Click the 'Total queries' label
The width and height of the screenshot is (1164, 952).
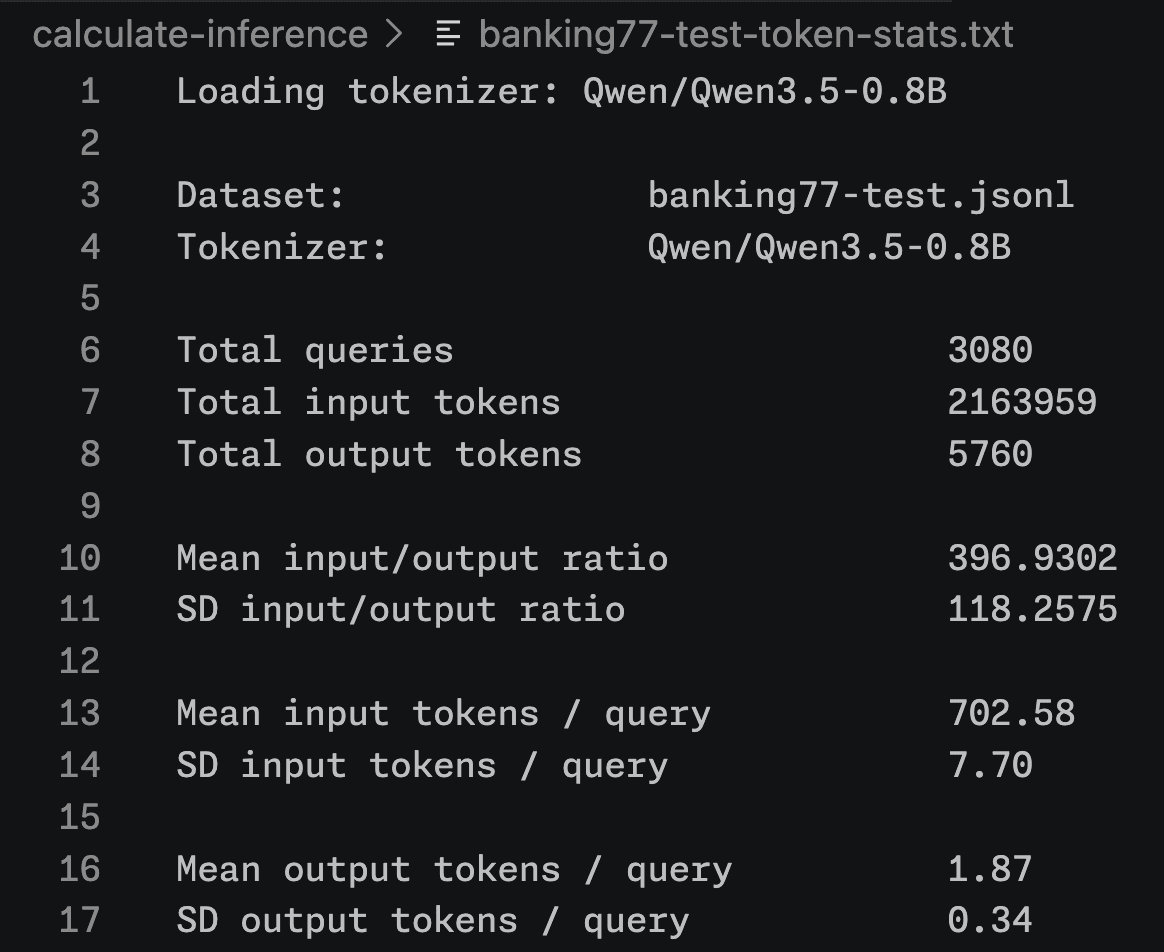tap(315, 351)
